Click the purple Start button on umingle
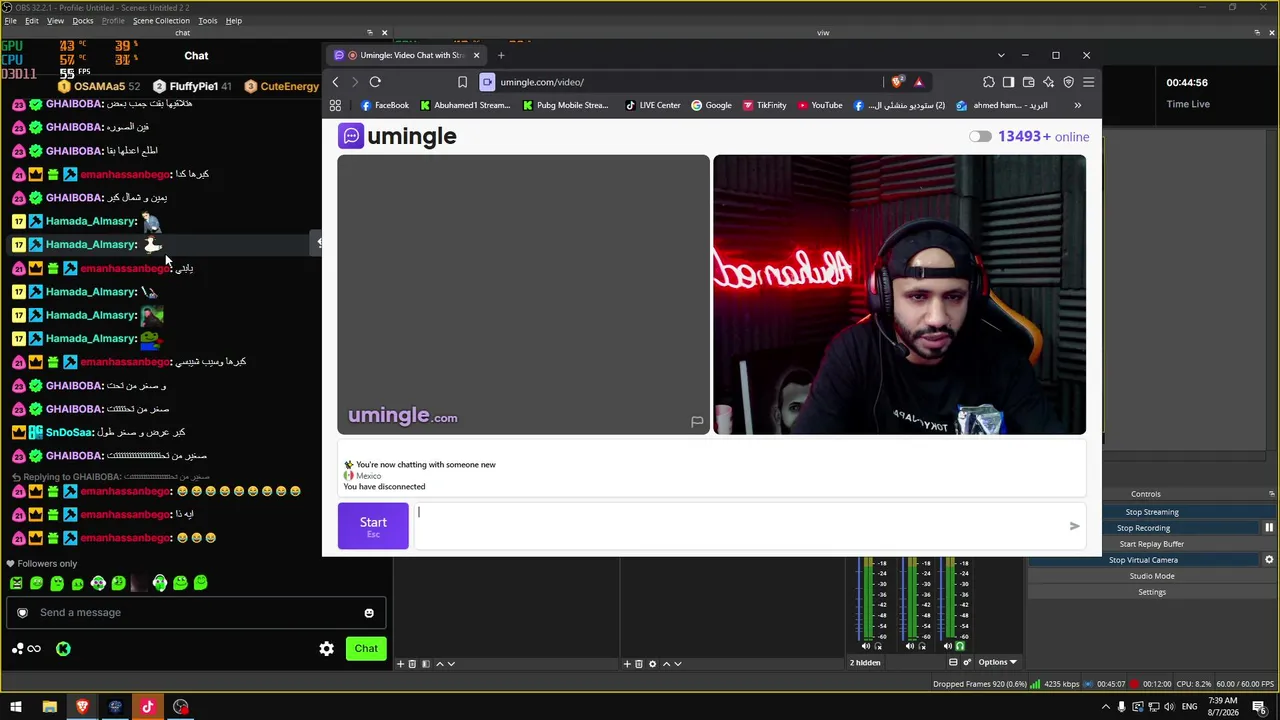This screenshot has width=1280, height=720. click(373, 526)
